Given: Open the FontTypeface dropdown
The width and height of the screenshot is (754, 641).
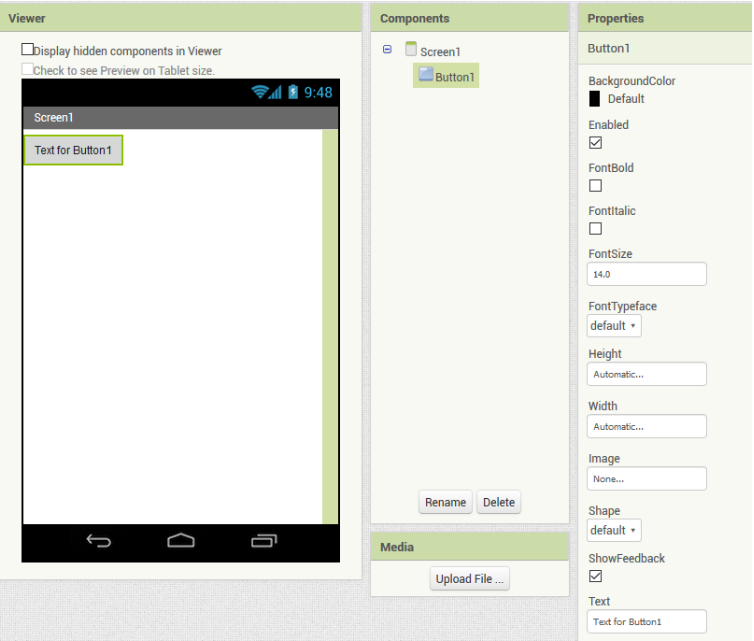Looking at the screenshot, I should (614, 326).
